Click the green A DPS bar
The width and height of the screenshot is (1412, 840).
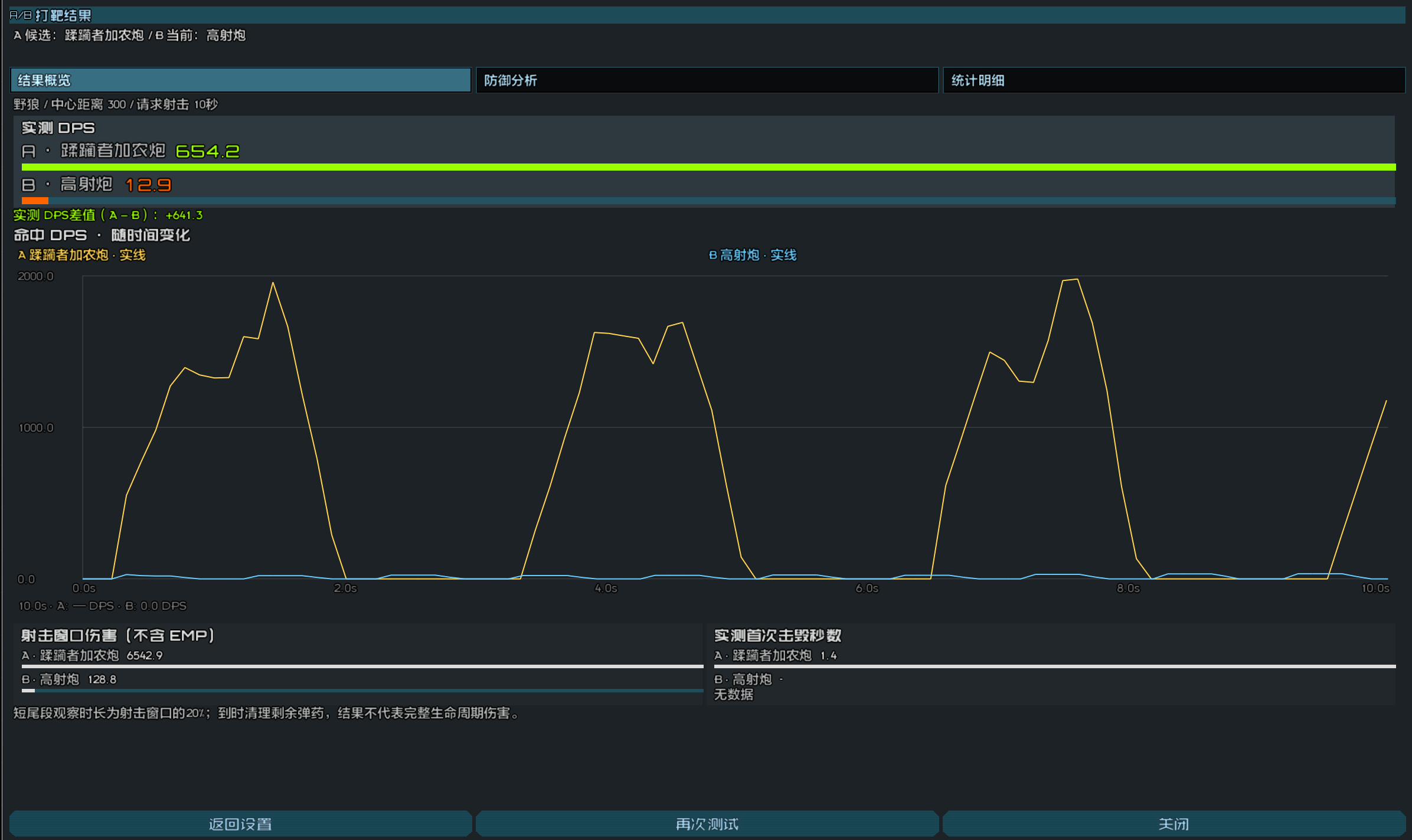[708, 168]
